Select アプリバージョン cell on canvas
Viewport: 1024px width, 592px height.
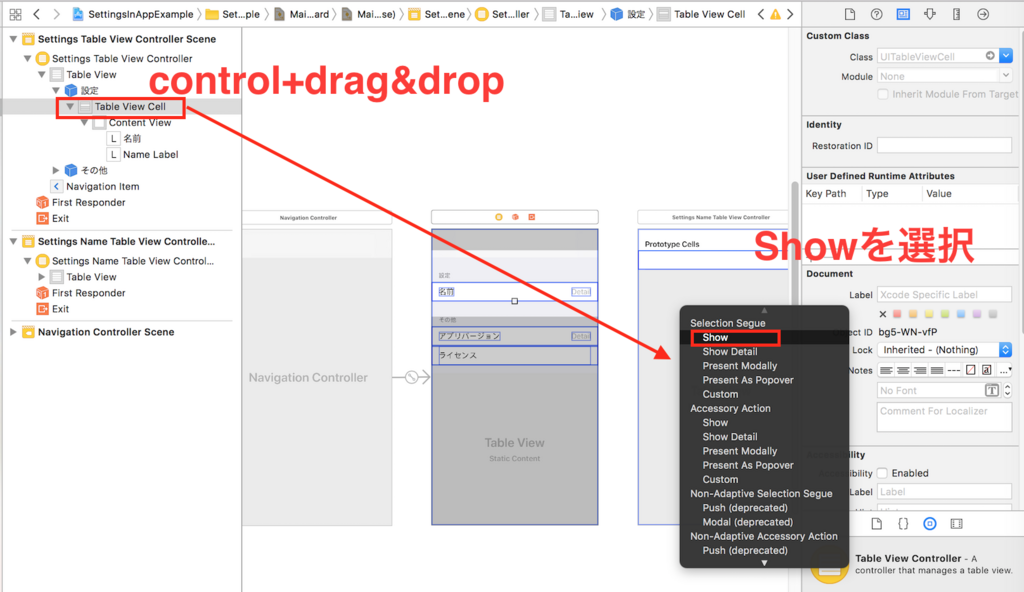tap(515, 336)
